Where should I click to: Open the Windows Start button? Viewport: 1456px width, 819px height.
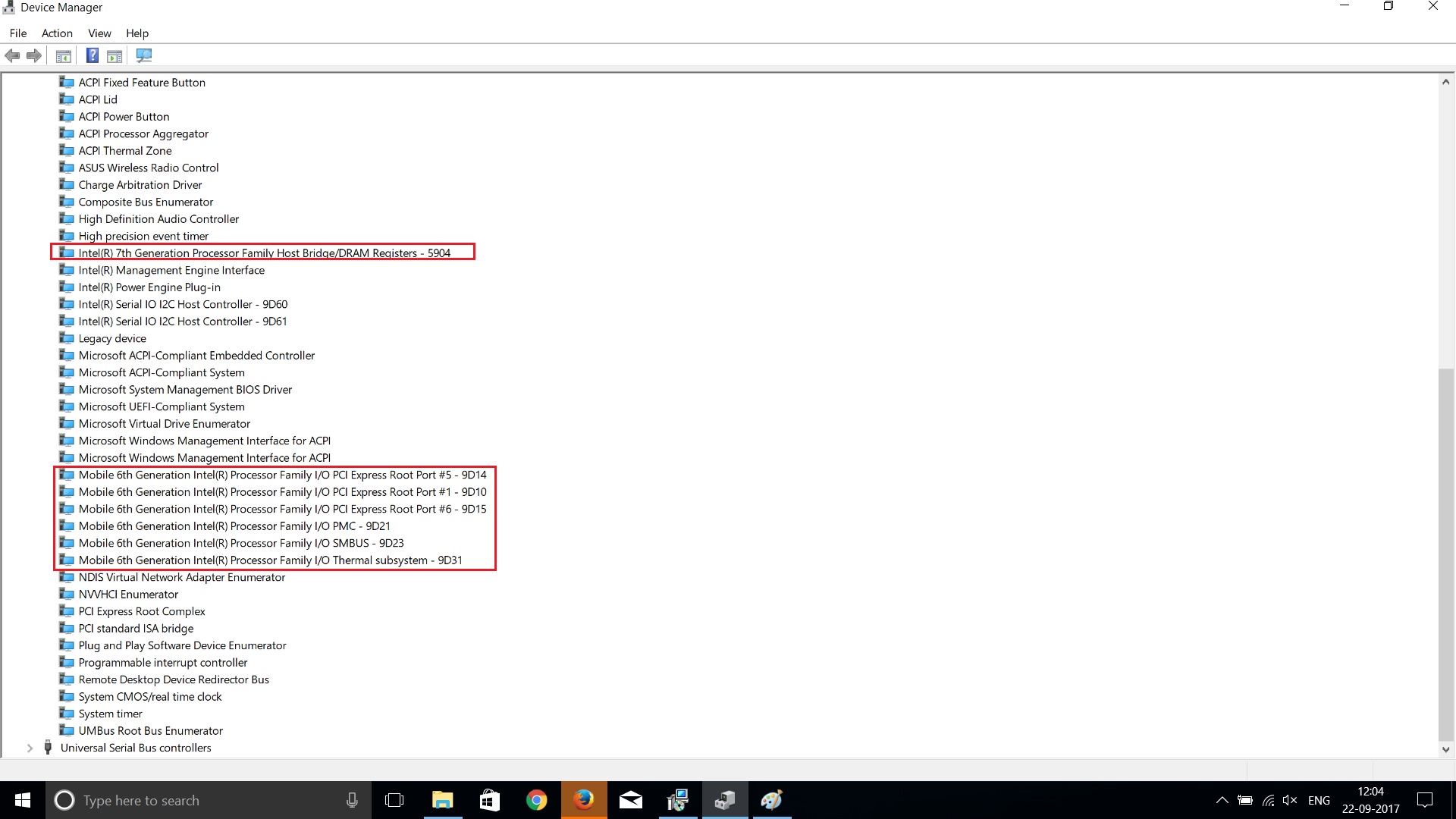pos(23,800)
